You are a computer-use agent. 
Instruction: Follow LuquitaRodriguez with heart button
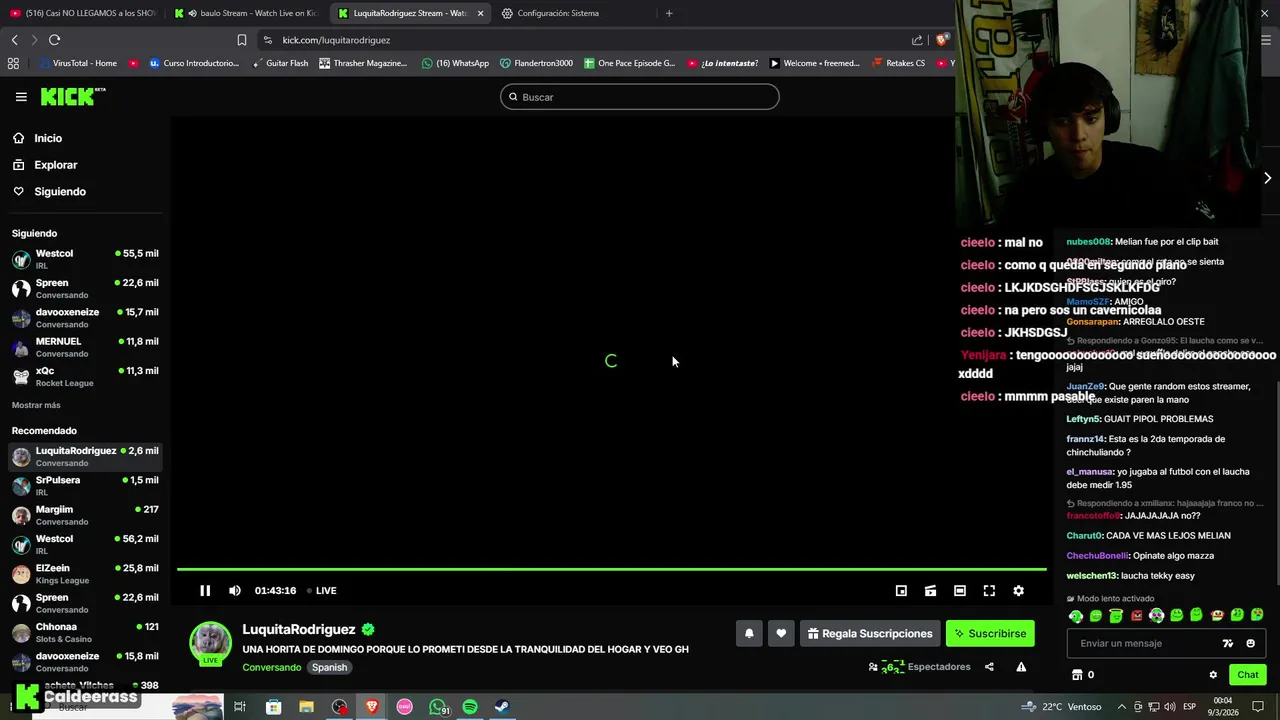tap(781, 633)
